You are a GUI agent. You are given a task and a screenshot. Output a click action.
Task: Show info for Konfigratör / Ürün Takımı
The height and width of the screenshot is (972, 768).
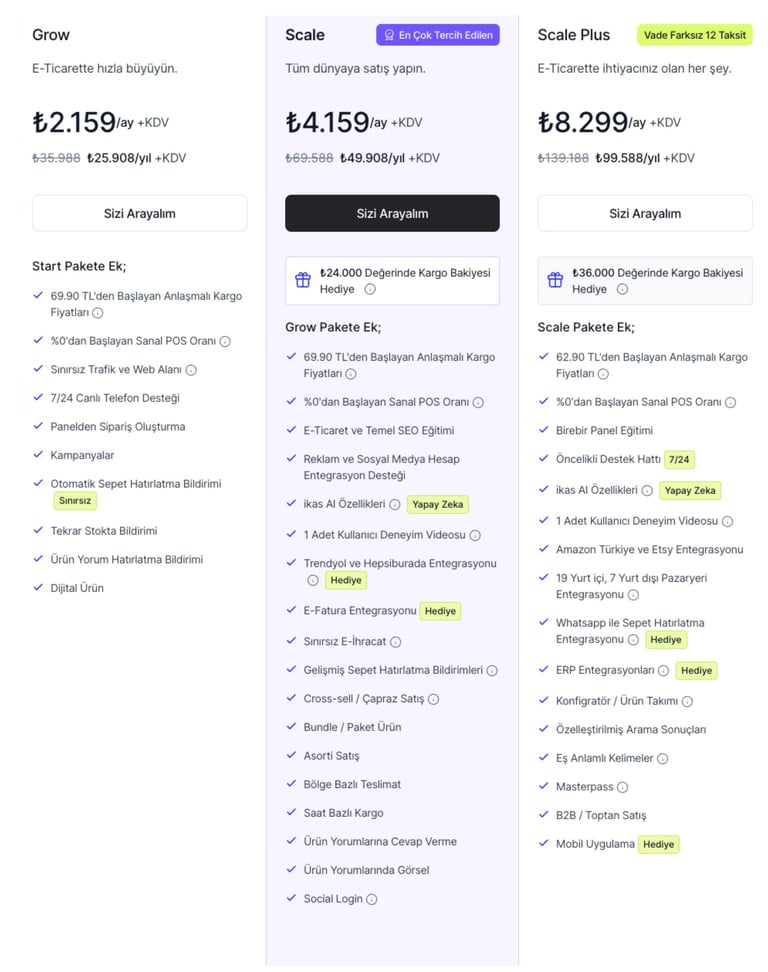tap(687, 702)
